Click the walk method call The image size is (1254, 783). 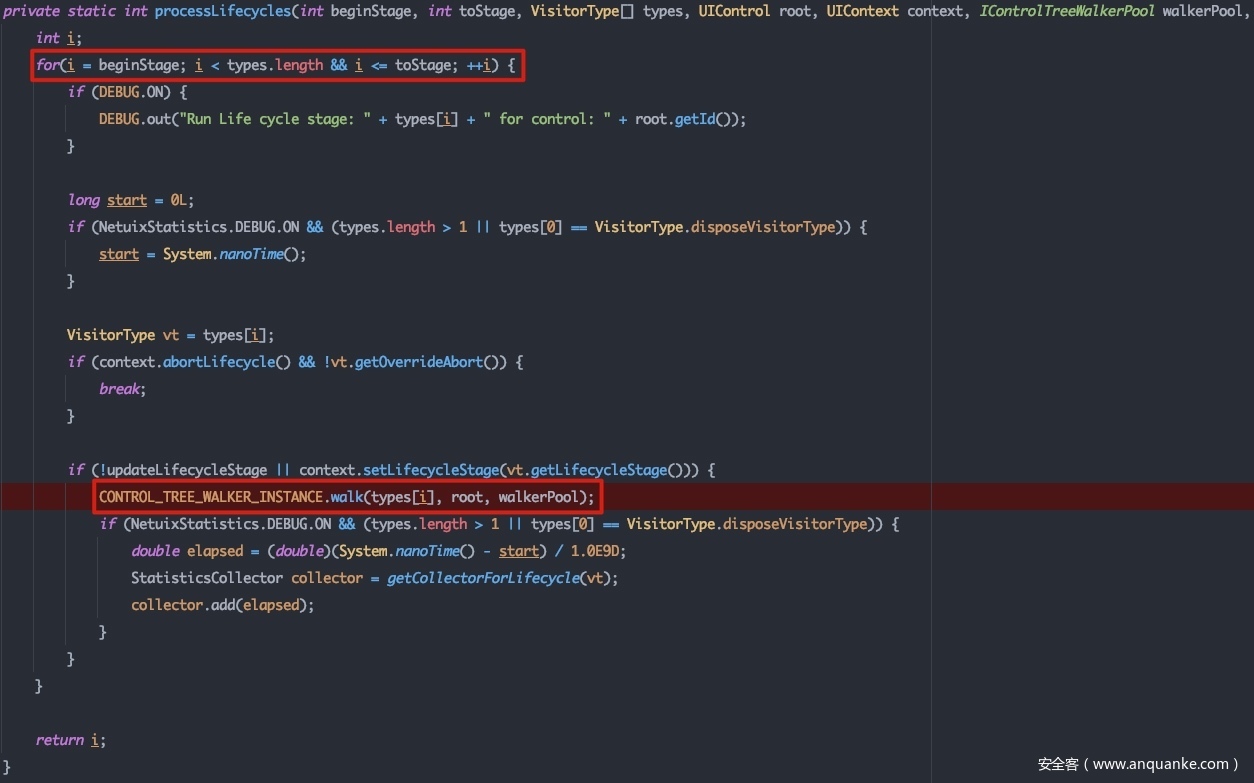346,497
